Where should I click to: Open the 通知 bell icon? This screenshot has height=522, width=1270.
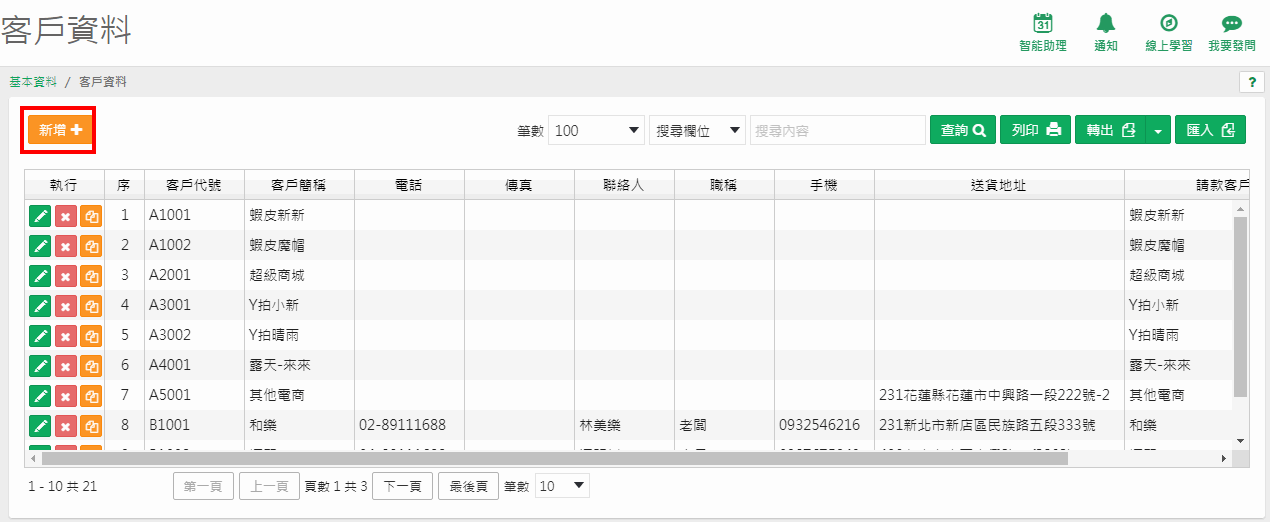(1105, 23)
